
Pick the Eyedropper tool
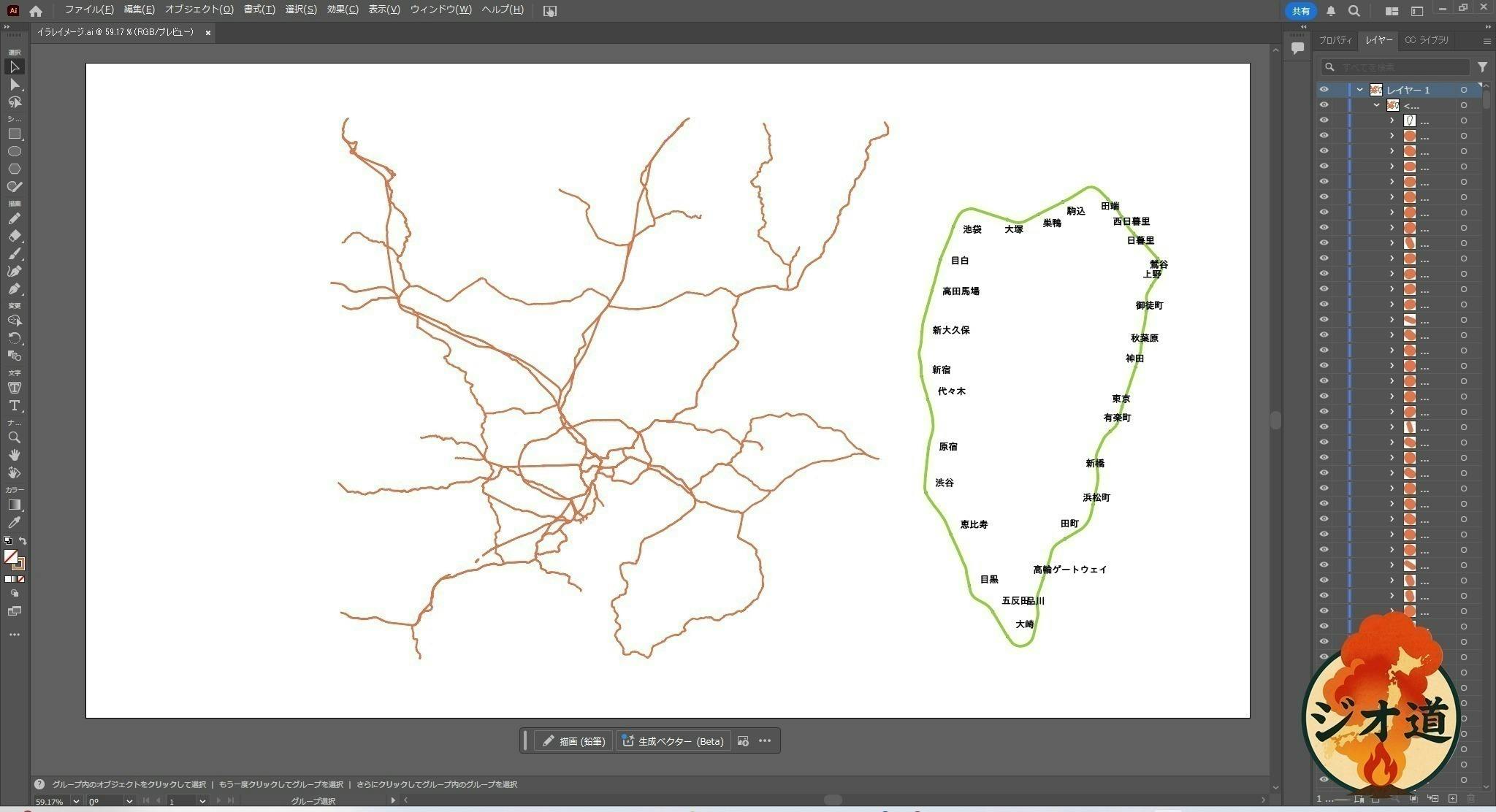15,522
